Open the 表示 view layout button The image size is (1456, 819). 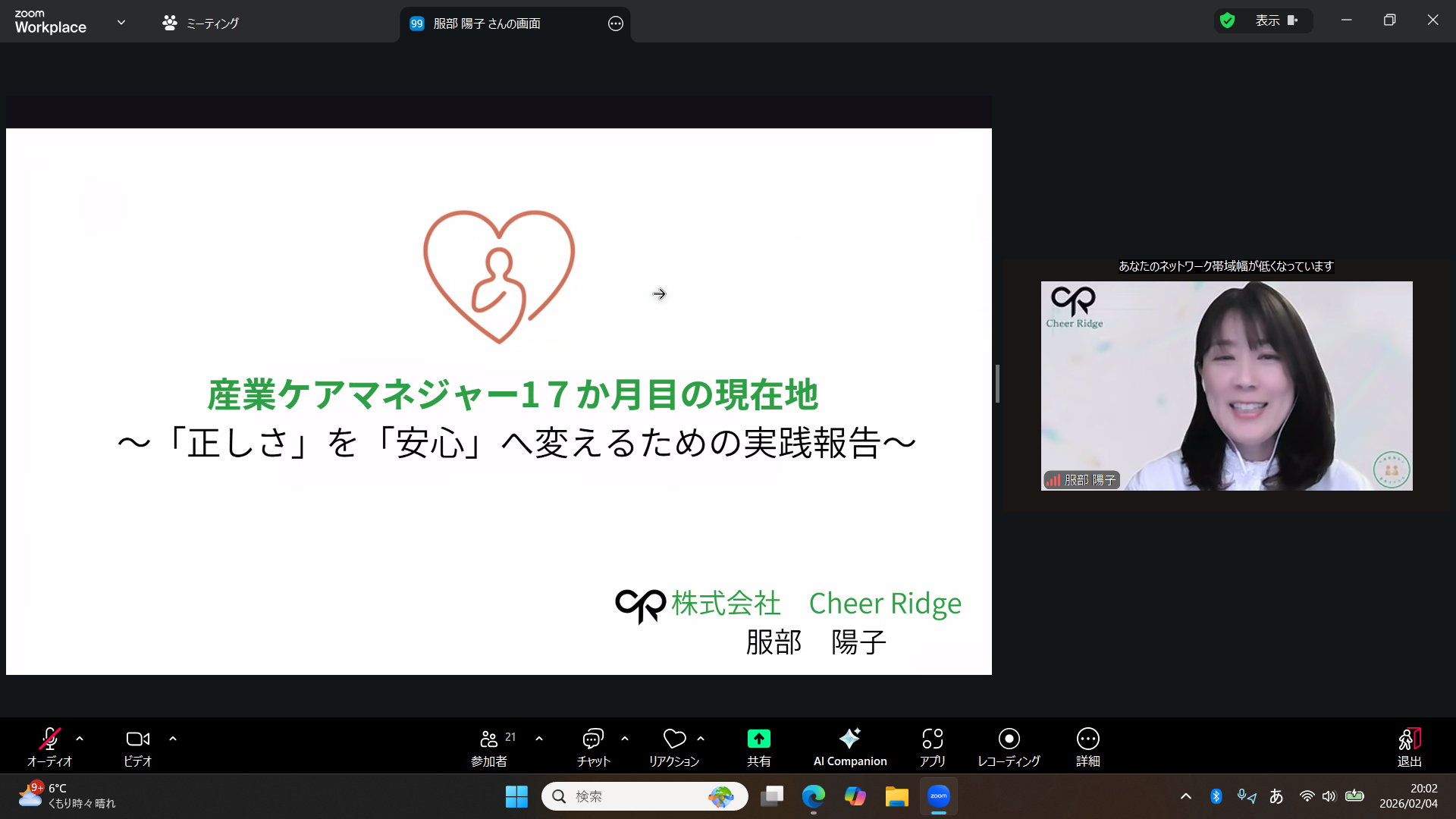1276,20
